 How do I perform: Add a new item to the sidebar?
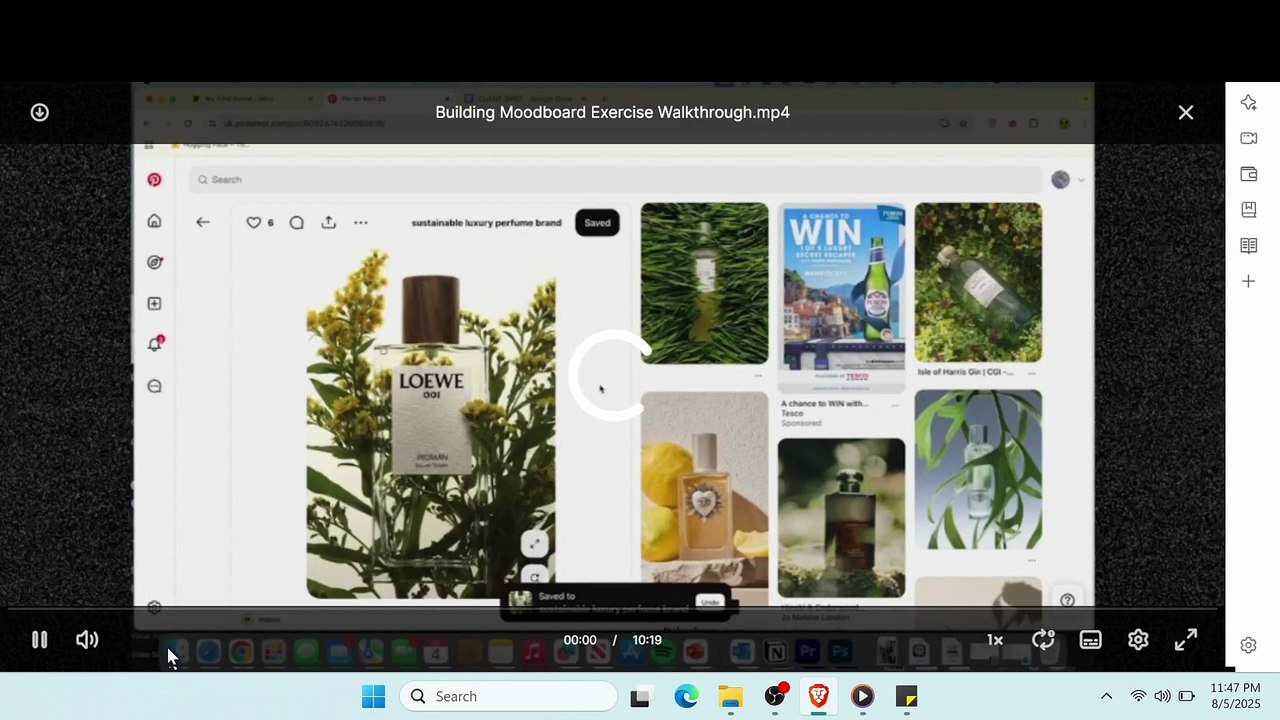tap(1249, 282)
